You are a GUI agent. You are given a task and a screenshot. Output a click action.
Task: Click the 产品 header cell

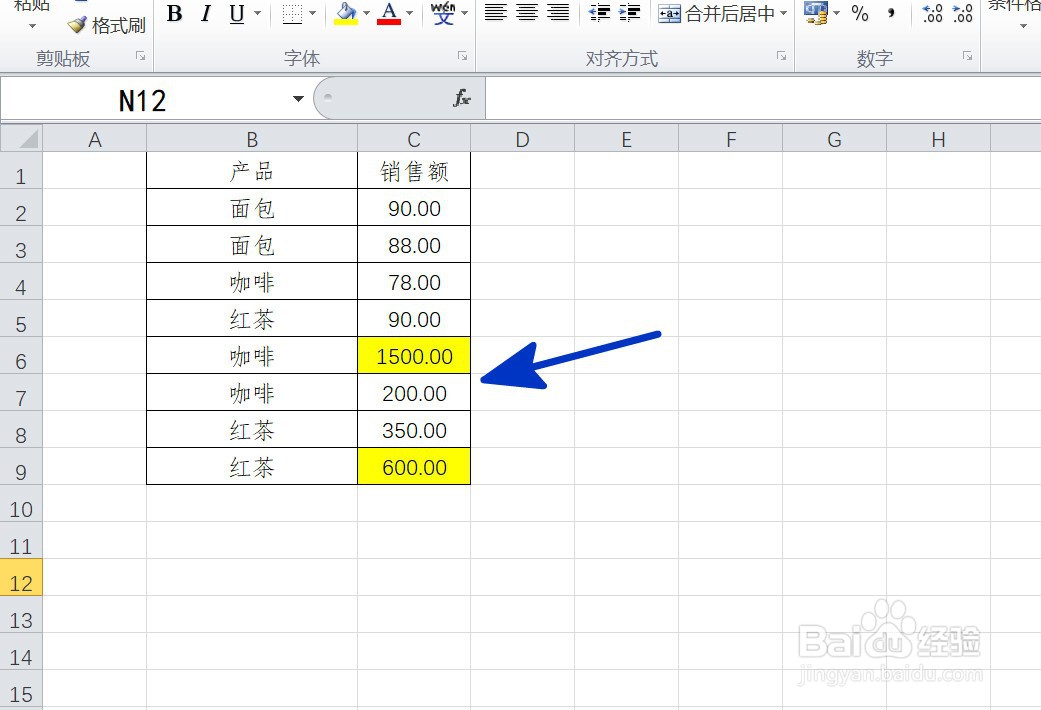tap(252, 171)
